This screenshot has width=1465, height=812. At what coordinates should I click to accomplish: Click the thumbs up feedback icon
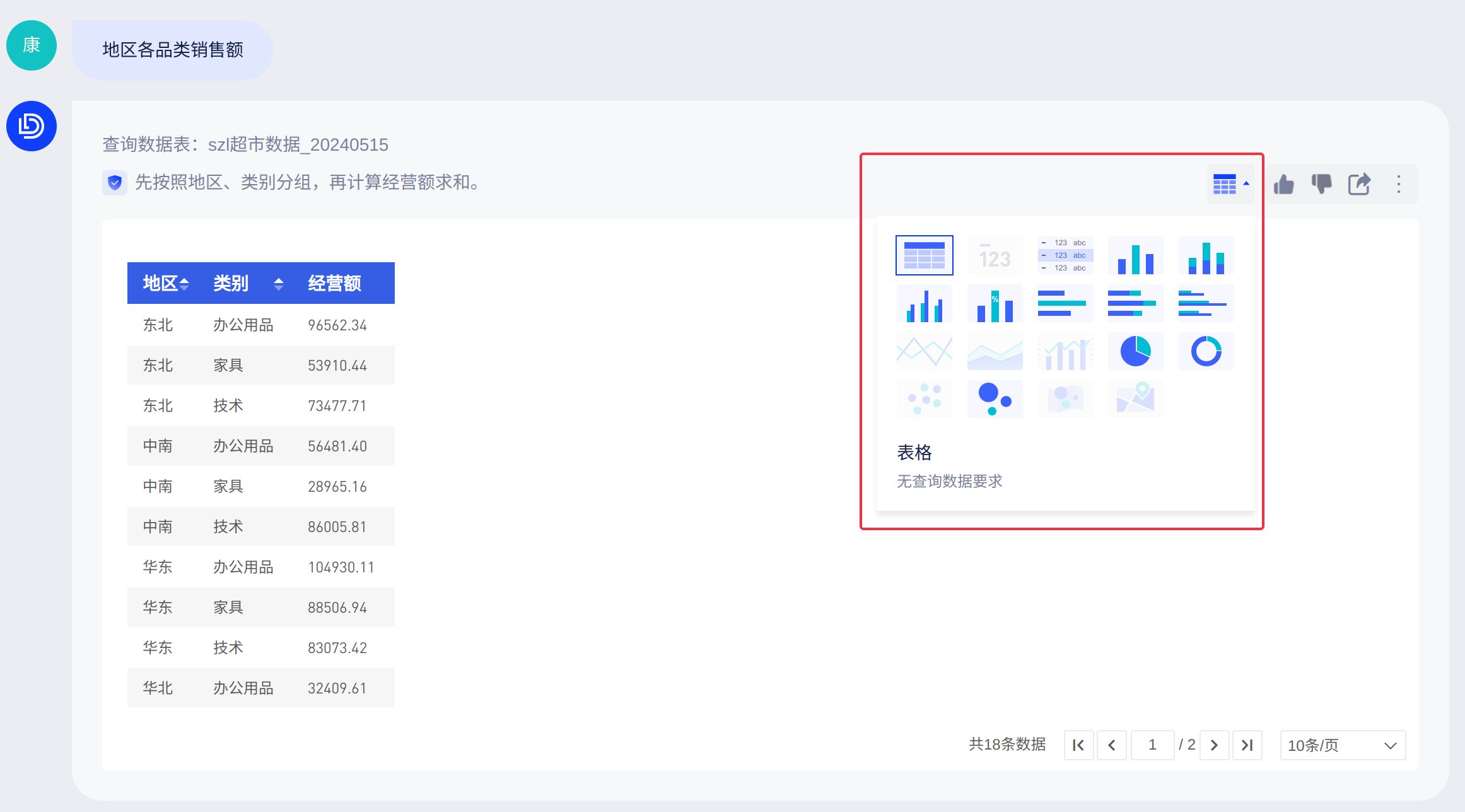[1283, 185]
